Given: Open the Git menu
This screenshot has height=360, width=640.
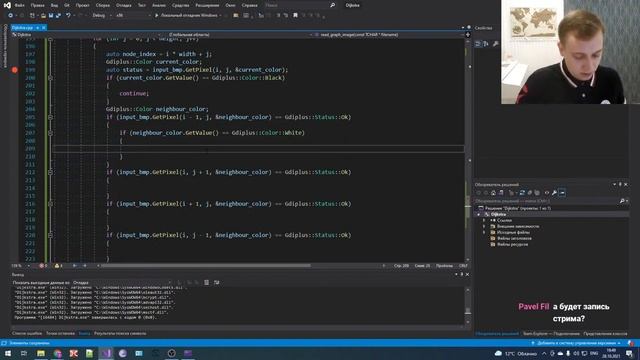Looking at the screenshot, I should (67, 5).
